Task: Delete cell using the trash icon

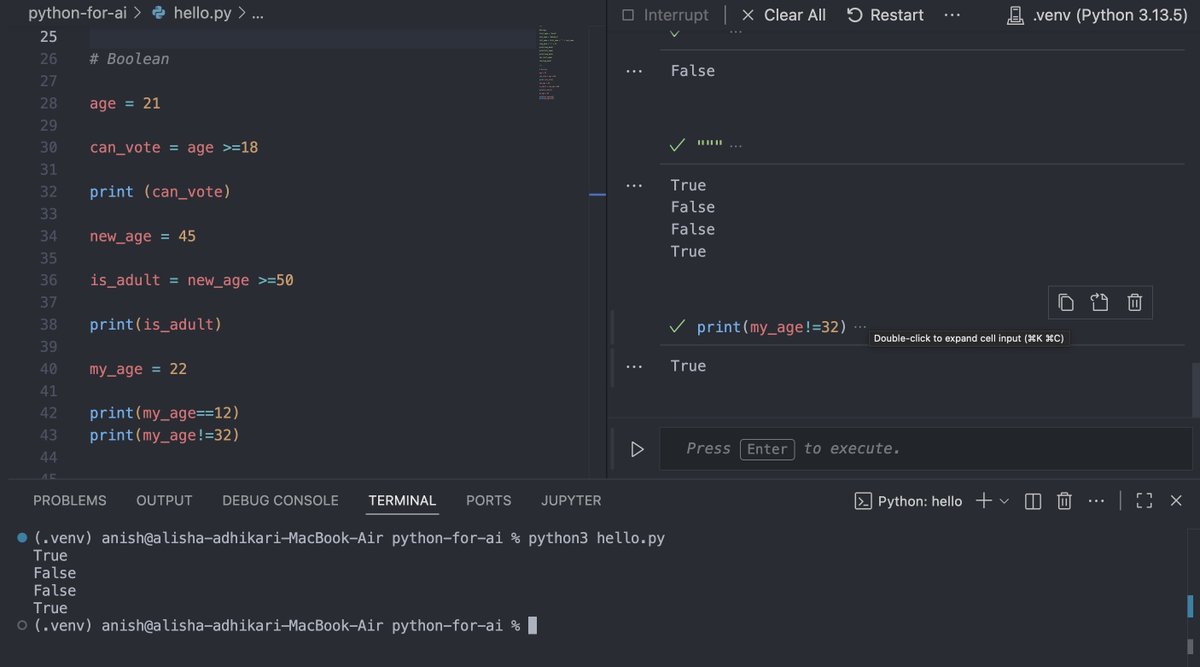Action: pos(1135,302)
